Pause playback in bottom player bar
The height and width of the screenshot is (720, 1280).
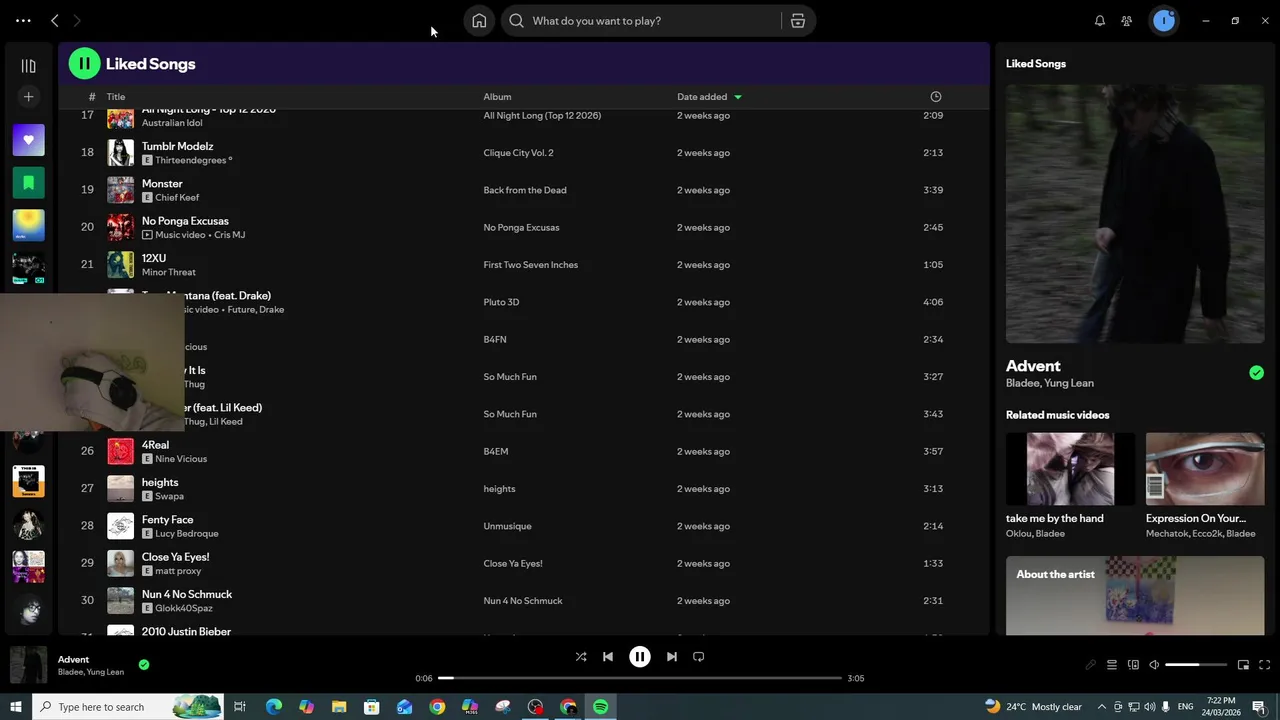[x=640, y=657]
